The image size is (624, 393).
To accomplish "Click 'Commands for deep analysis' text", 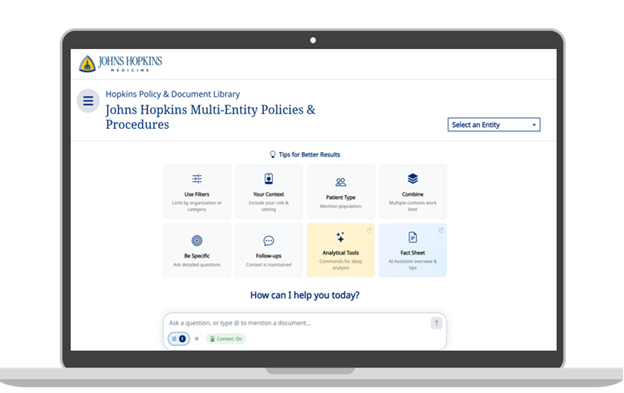I will (x=341, y=265).
